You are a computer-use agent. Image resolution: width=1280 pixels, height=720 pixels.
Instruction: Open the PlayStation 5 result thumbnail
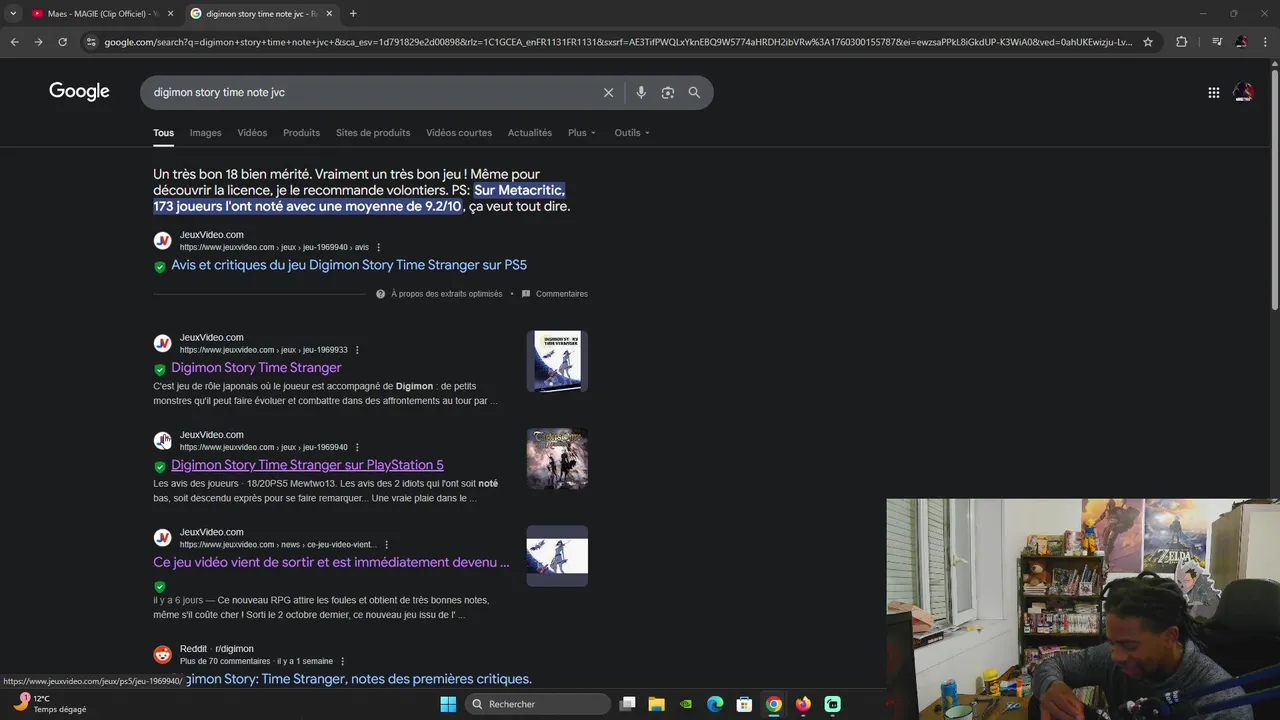[x=557, y=459]
